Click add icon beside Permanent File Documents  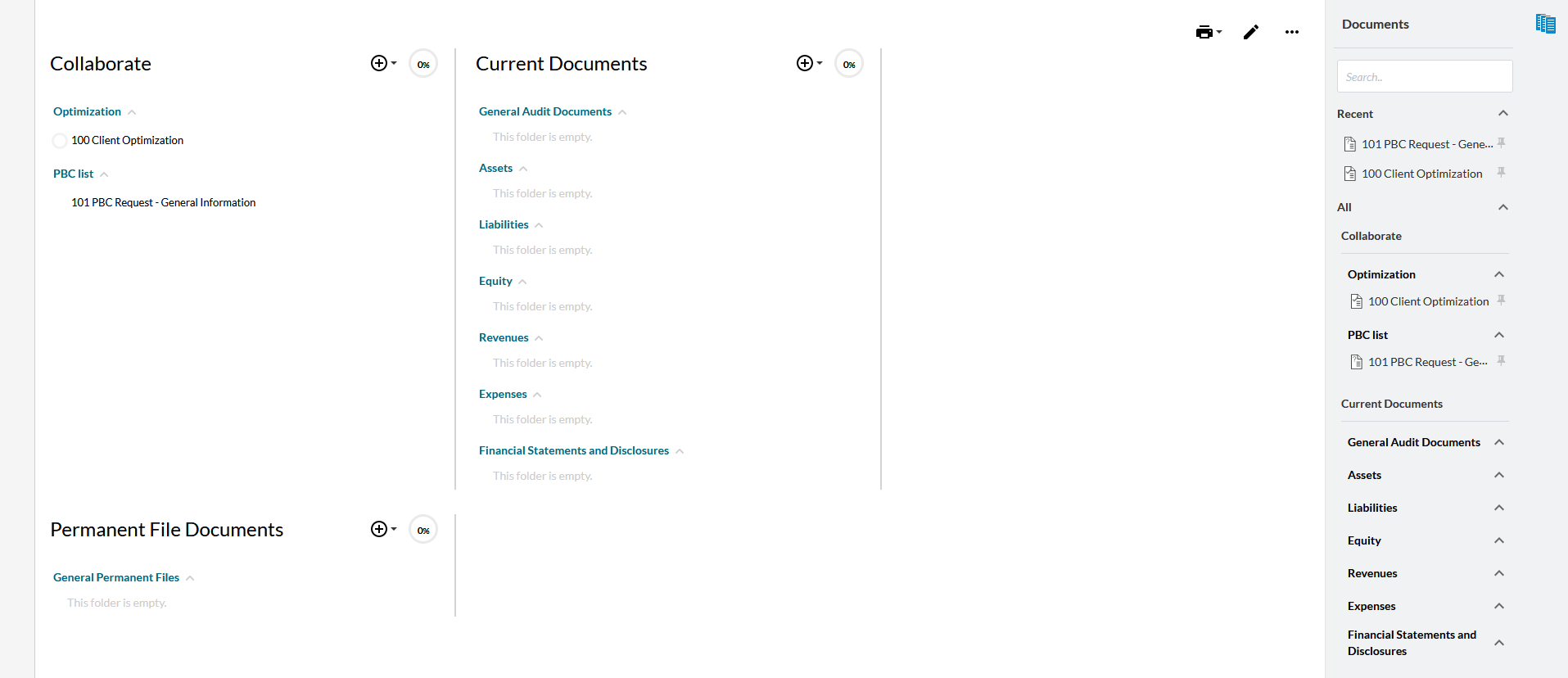point(382,530)
